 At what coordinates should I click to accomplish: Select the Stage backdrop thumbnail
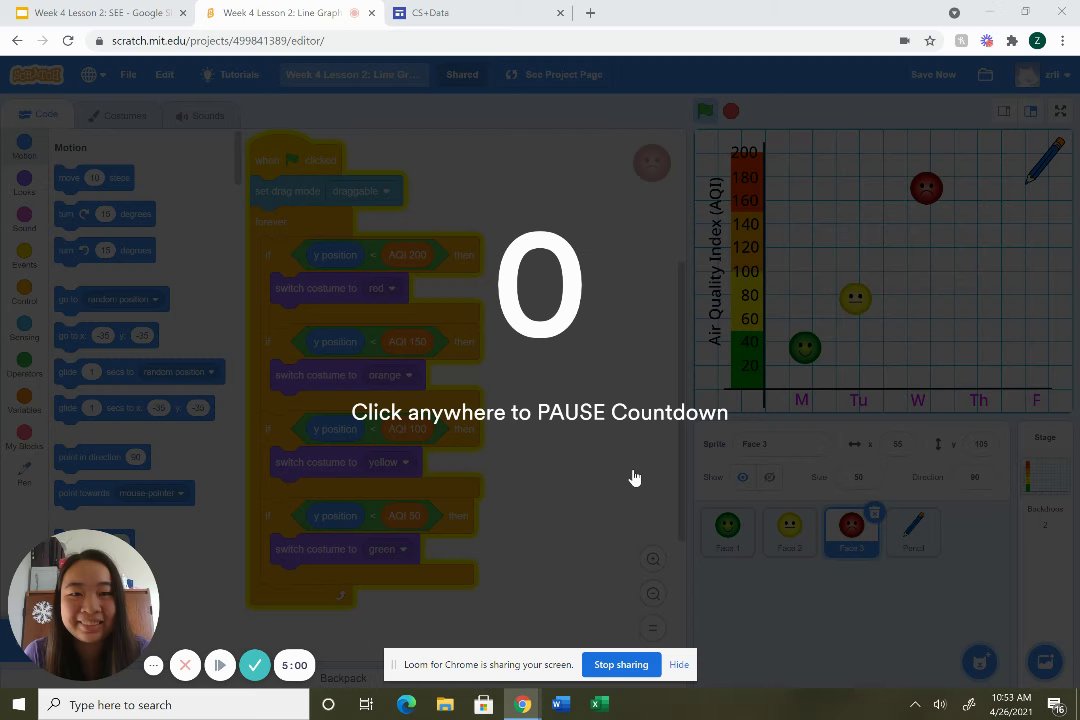(x=1045, y=477)
